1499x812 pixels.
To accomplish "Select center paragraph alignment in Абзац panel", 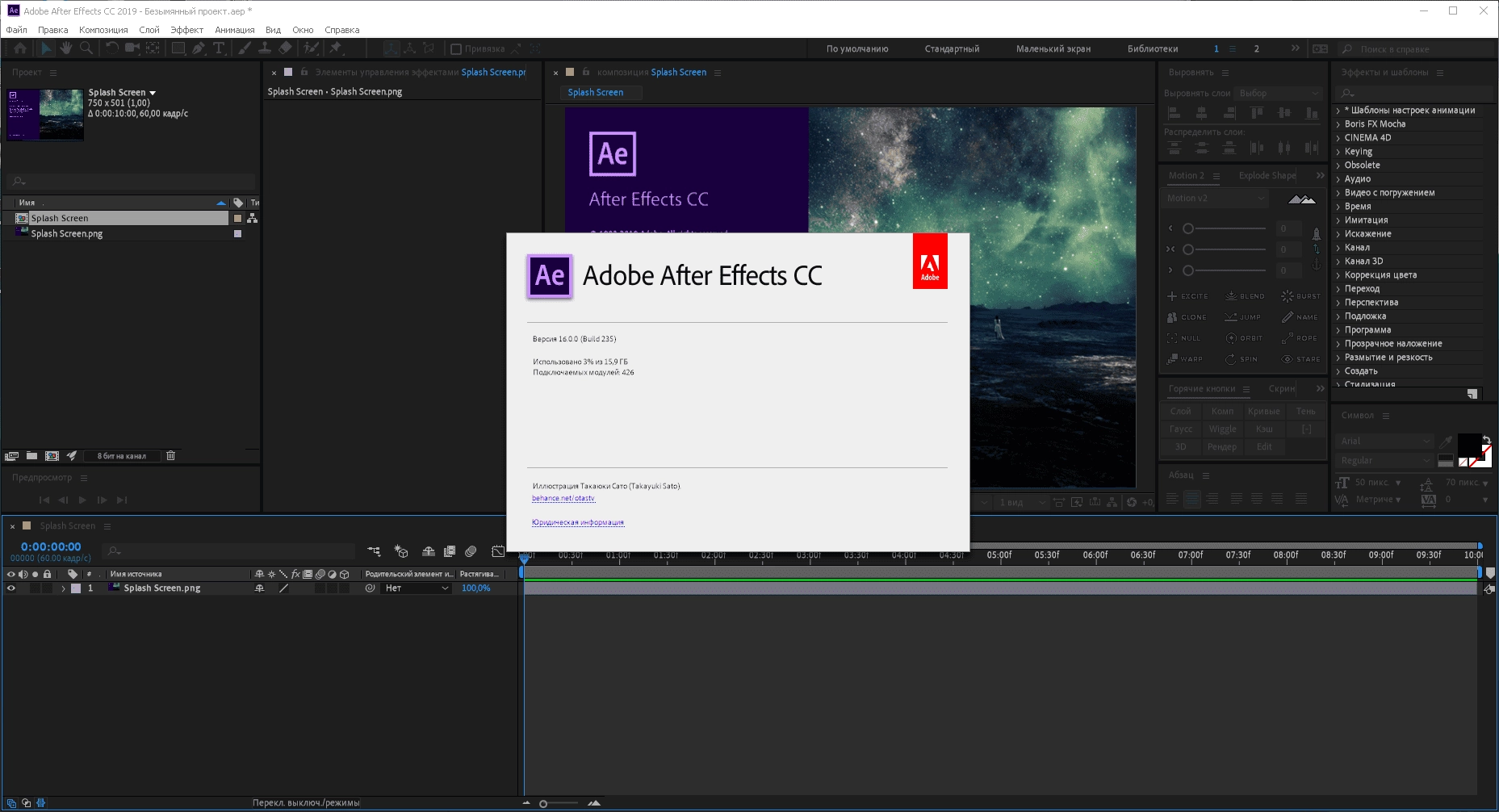I will click(x=1192, y=499).
